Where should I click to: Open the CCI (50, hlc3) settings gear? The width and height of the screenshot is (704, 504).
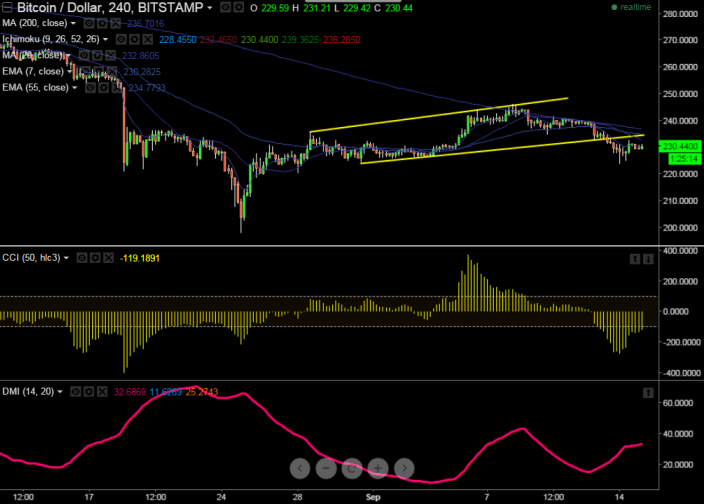(x=95, y=258)
